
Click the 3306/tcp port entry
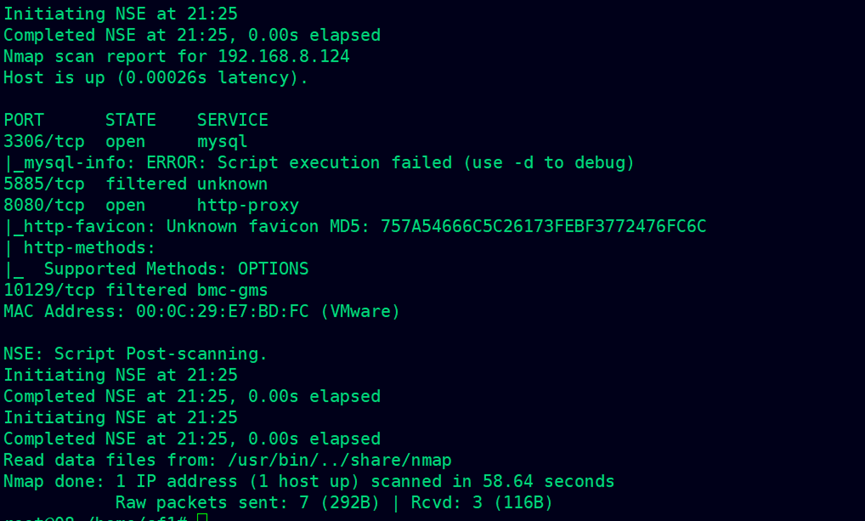(x=44, y=142)
